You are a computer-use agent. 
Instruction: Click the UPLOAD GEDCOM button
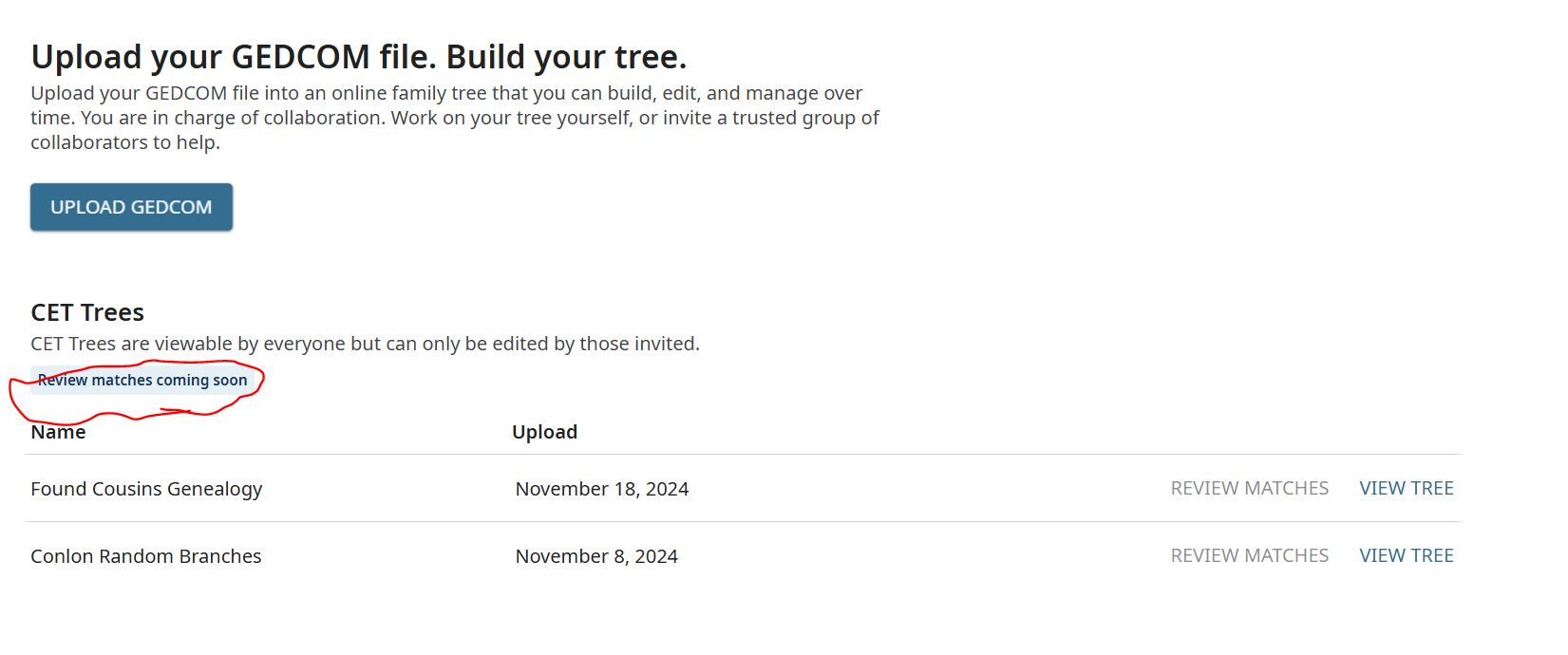tap(131, 207)
